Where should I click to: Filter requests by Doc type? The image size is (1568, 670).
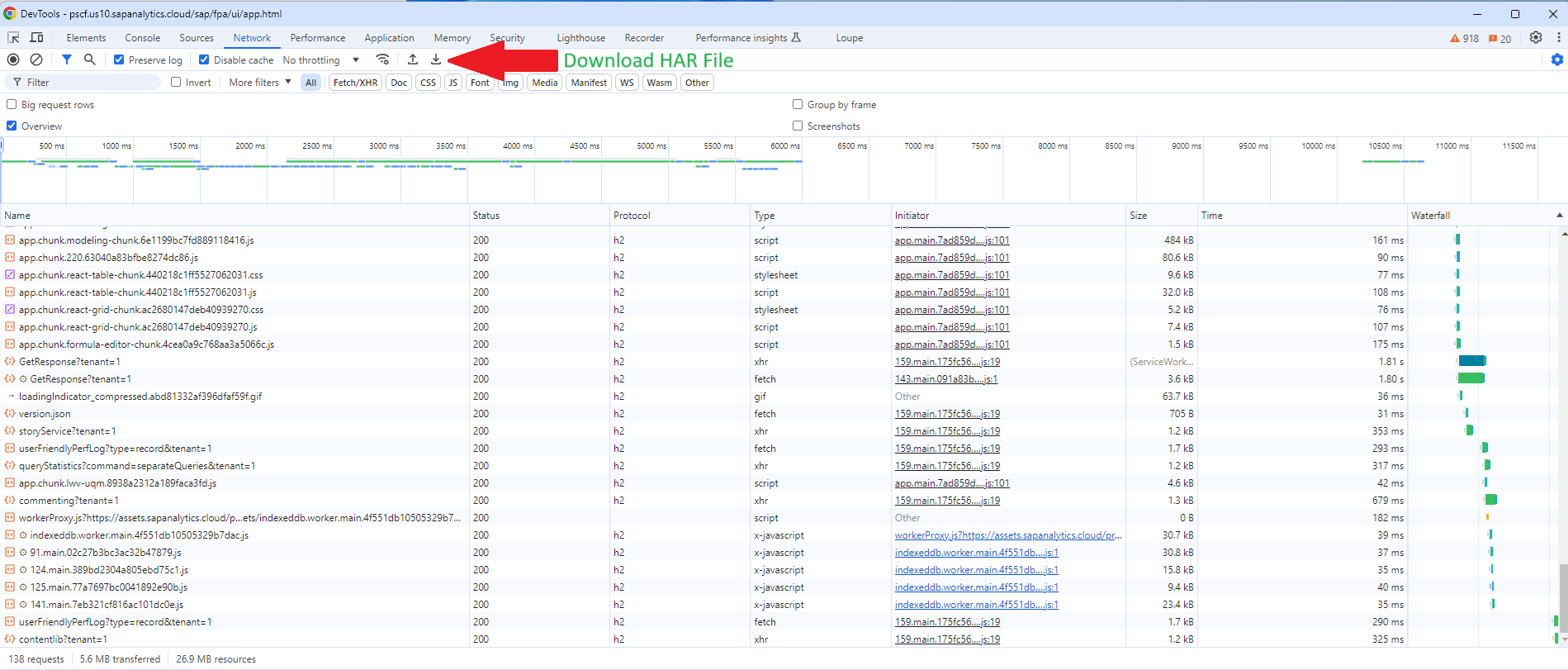point(399,82)
